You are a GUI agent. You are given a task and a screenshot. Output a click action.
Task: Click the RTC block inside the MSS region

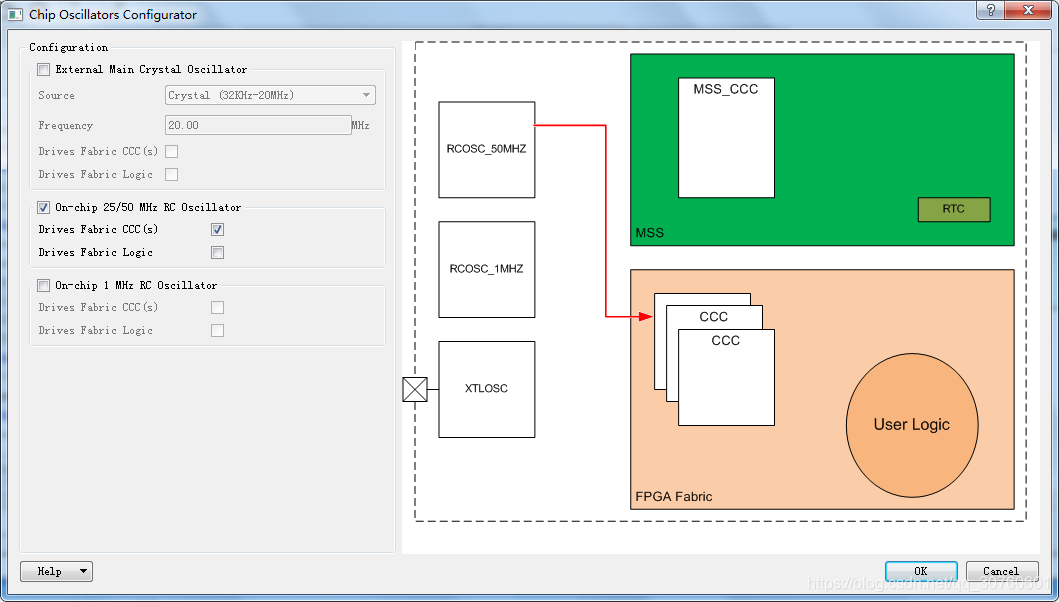pos(953,209)
